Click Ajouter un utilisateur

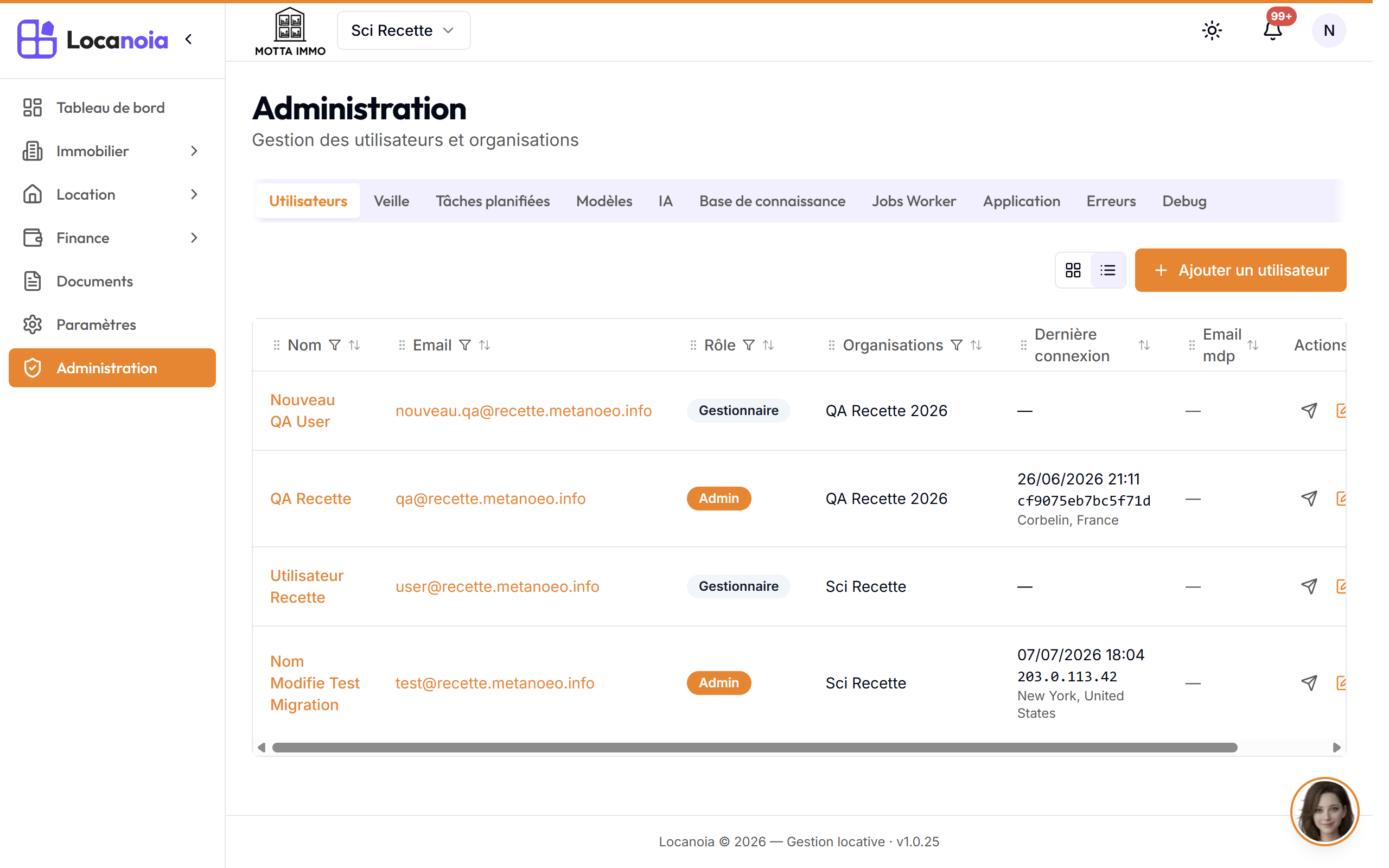click(1240, 270)
